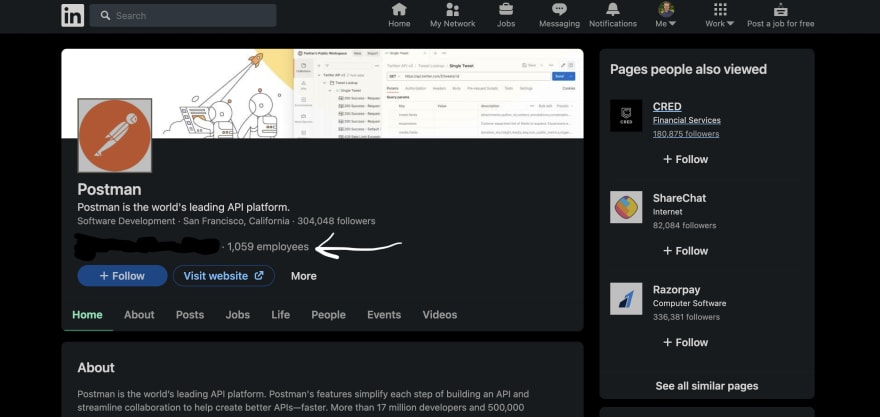Viewport: 880px width, 417px height.
Task: Follow the Postman page
Action: pyautogui.click(x=122, y=276)
